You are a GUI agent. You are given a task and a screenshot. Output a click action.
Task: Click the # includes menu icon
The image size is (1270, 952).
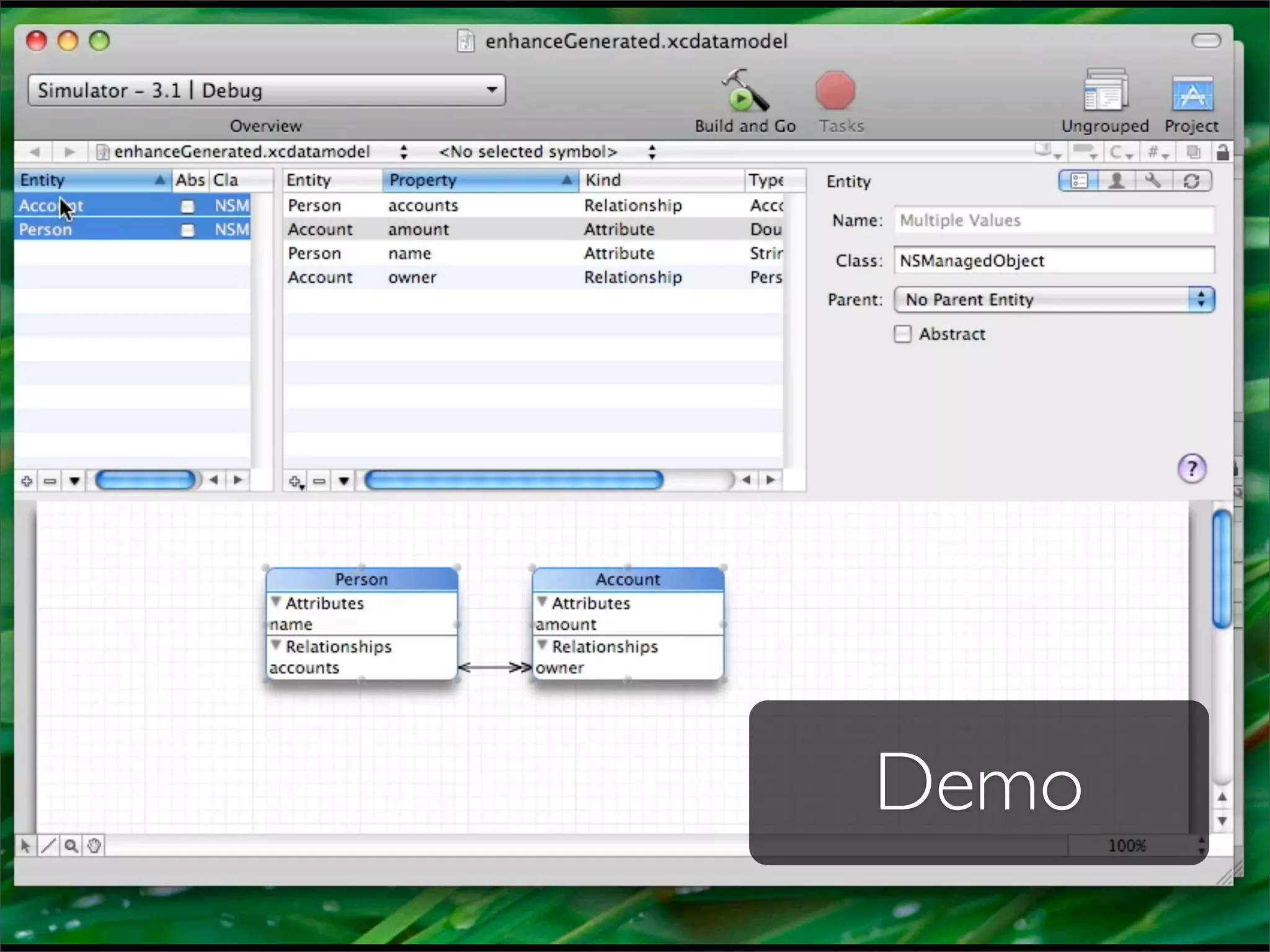(x=1158, y=152)
